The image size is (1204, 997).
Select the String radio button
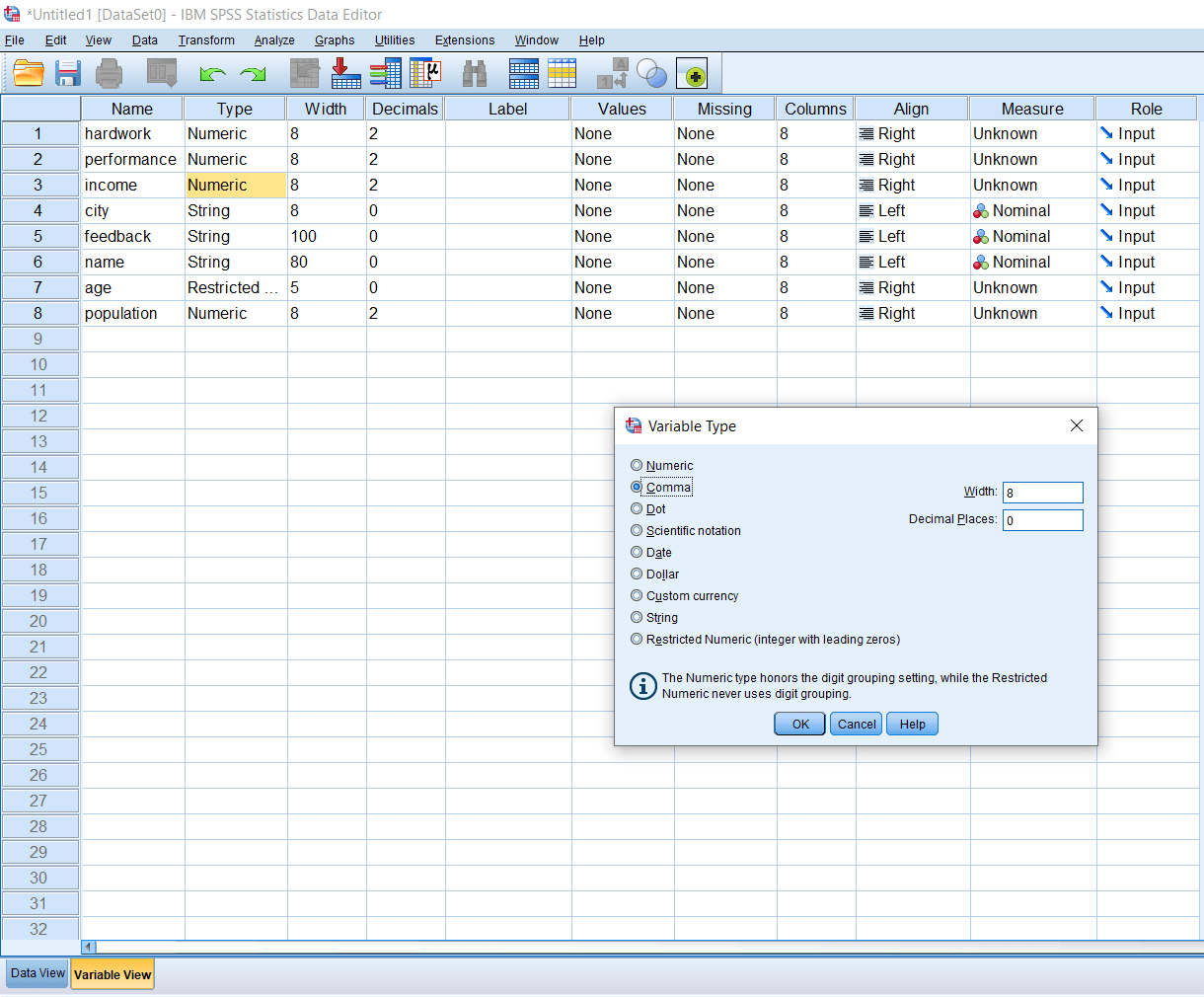click(637, 617)
